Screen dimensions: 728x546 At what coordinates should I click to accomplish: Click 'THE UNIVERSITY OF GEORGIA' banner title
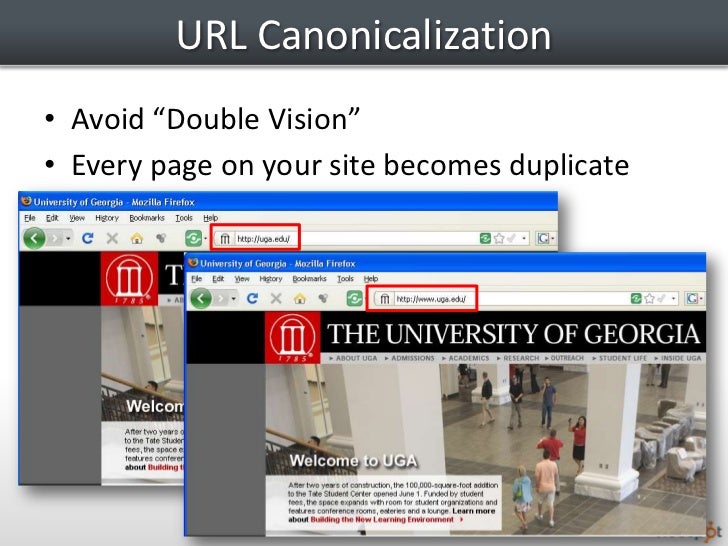point(513,334)
